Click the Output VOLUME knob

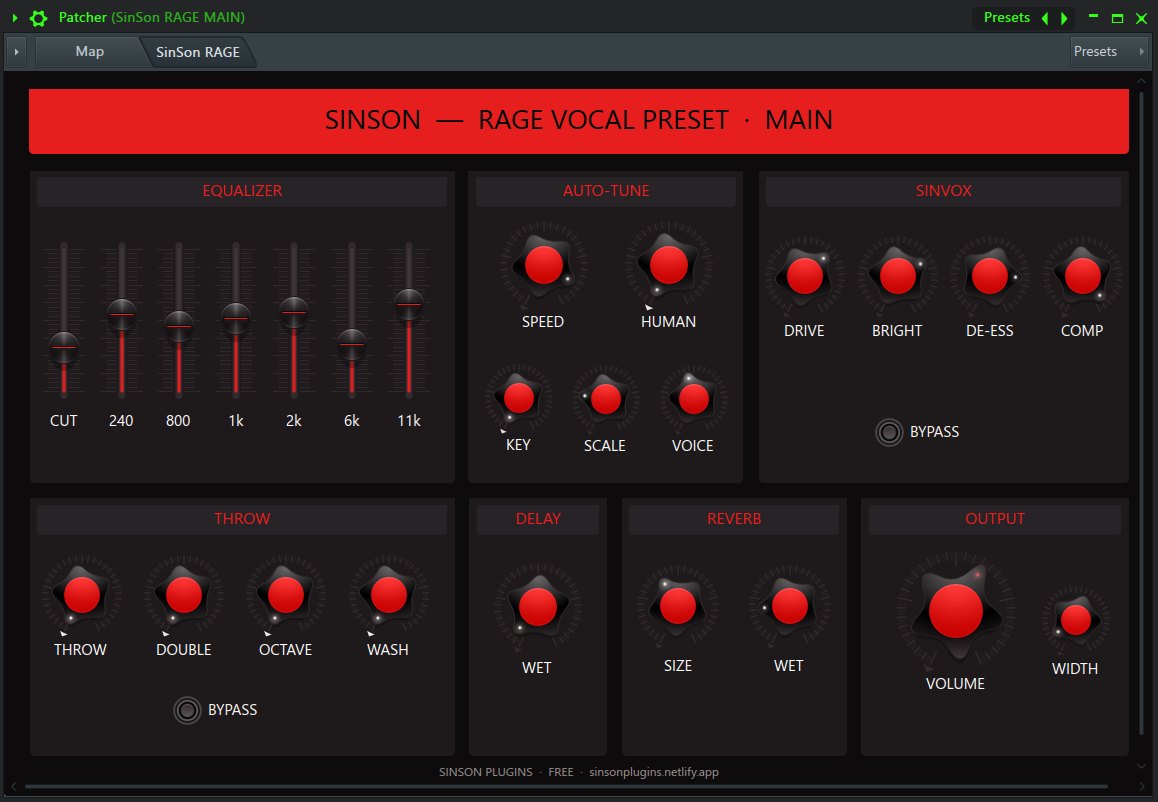click(956, 610)
